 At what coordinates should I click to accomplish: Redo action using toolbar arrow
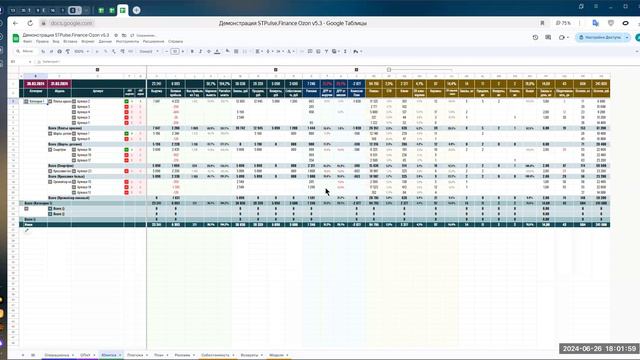pos(51,51)
